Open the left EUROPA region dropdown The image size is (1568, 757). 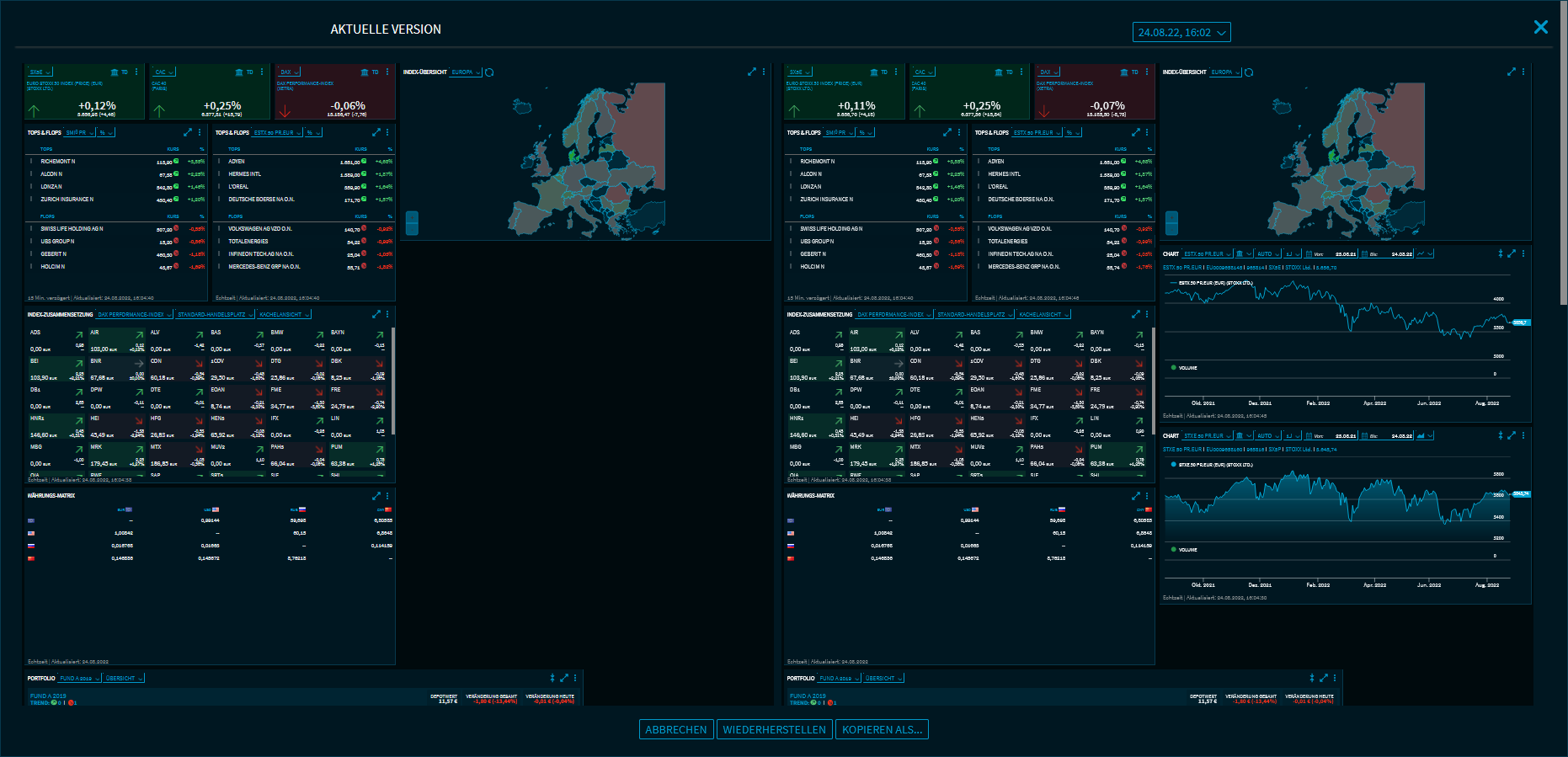pos(466,72)
